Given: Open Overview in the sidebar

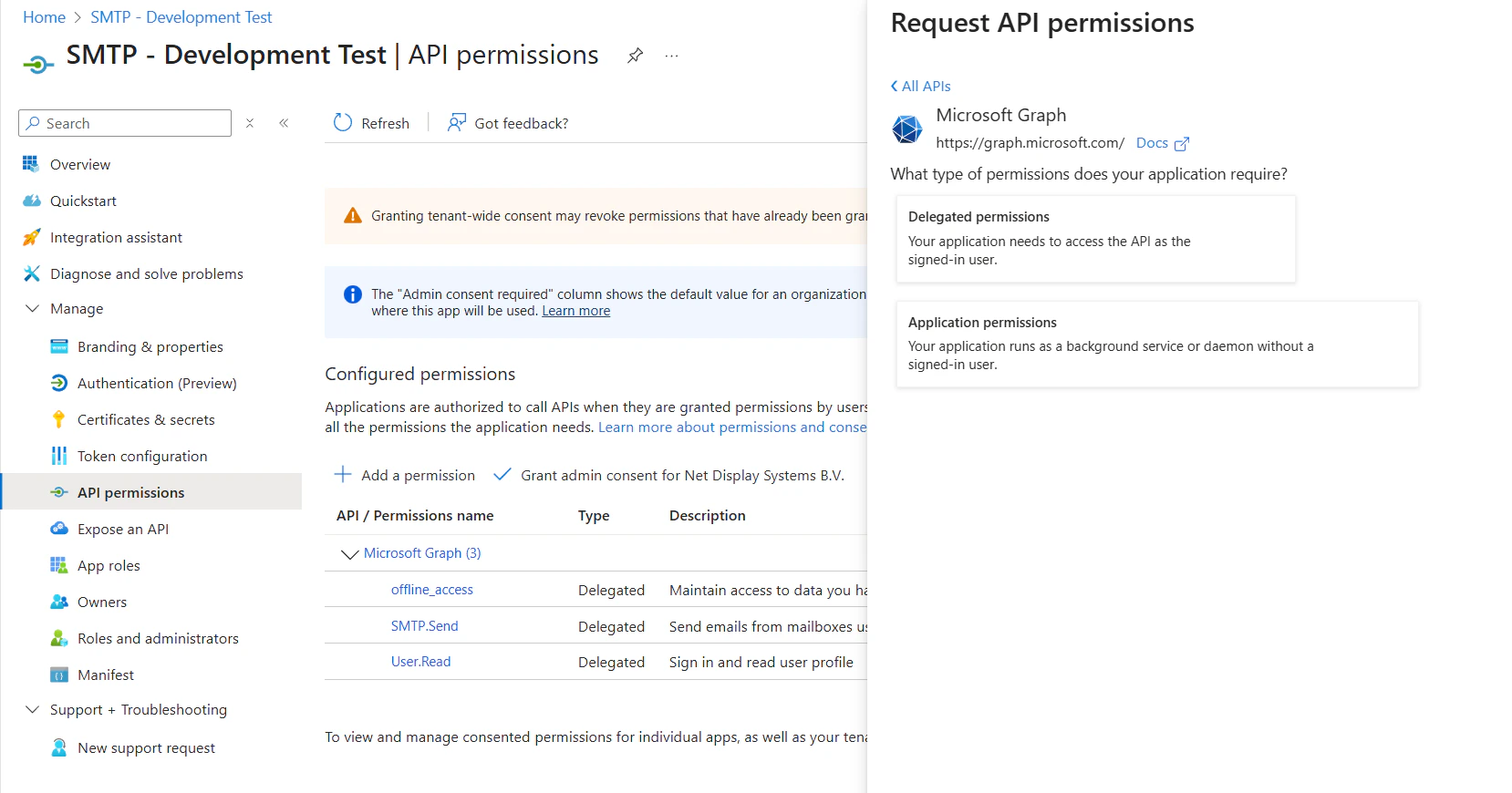Looking at the screenshot, I should coord(80,164).
